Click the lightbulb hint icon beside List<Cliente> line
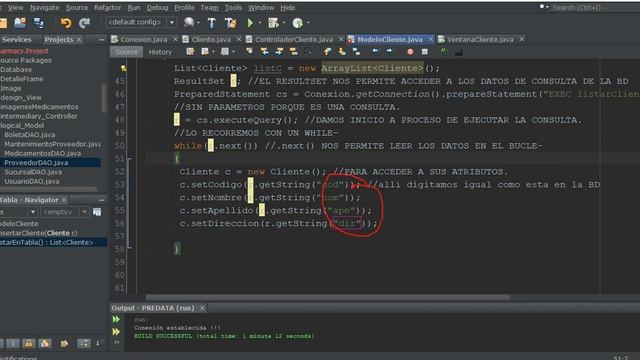Screen dimensions: 640x360 coord(123,68)
